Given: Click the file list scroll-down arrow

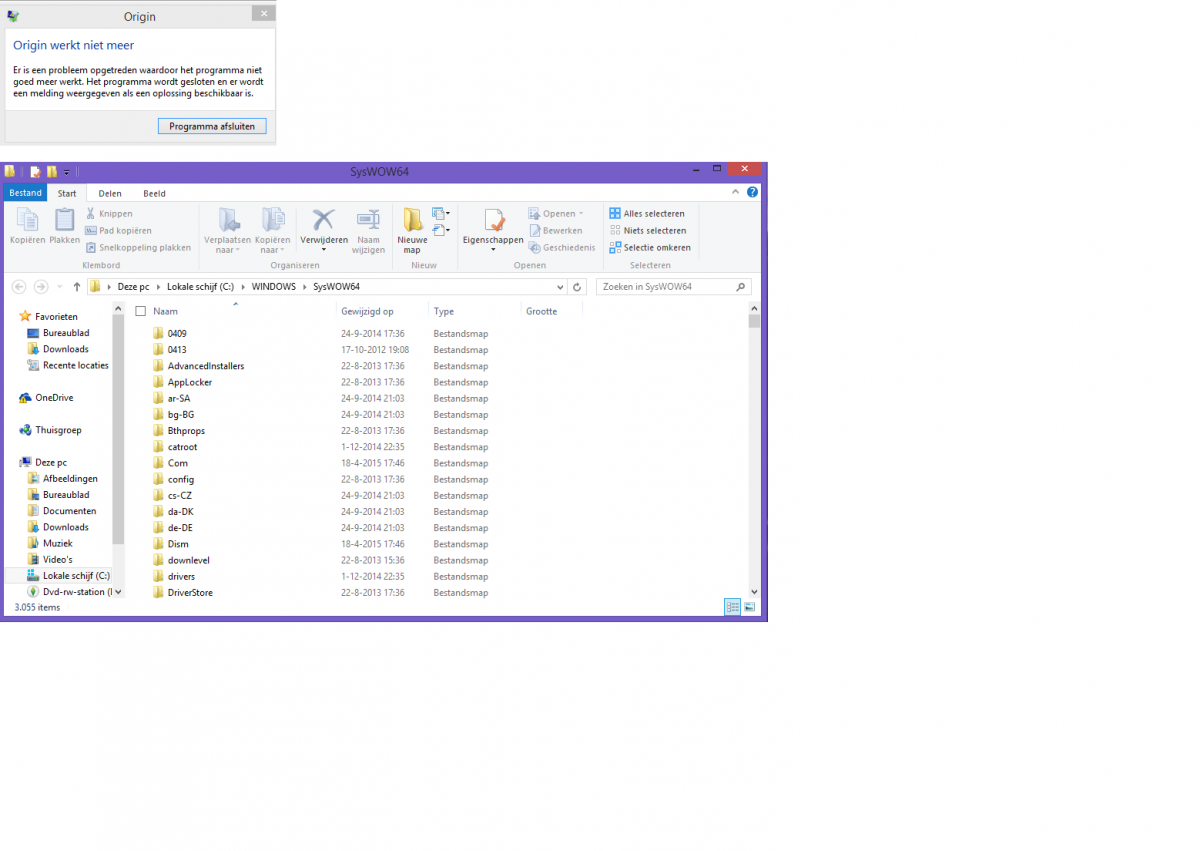Looking at the screenshot, I should coord(755,592).
